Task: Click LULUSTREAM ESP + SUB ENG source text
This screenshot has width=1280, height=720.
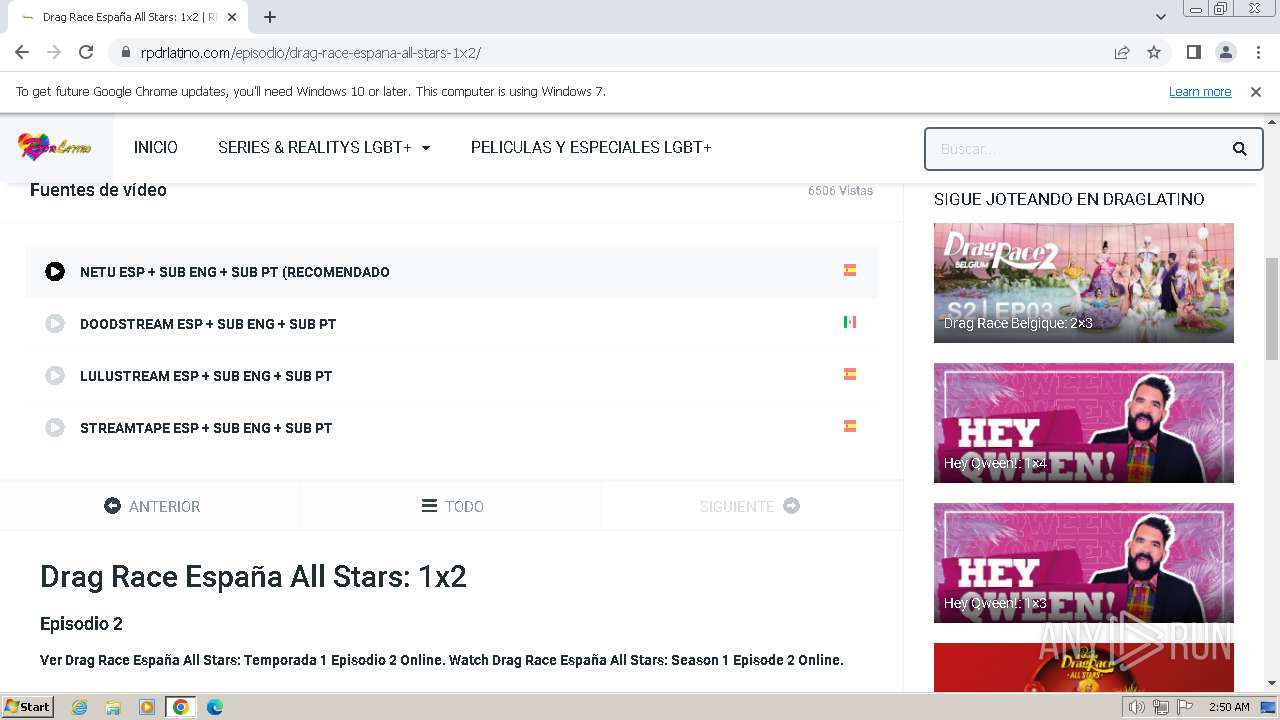Action: [x=206, y=376]
